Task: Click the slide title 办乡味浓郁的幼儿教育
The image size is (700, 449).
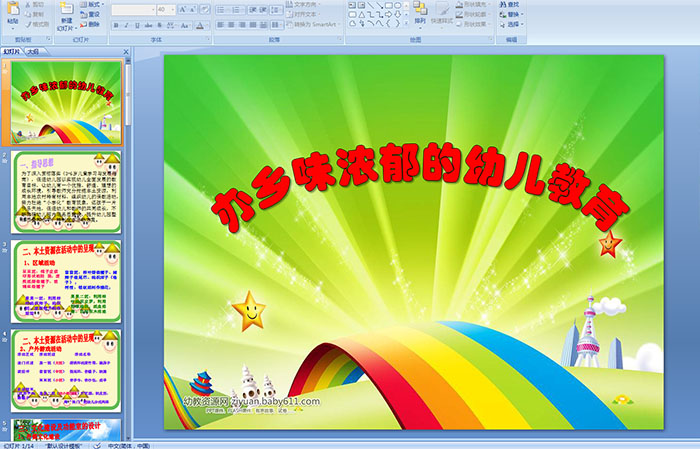Action: click(420, 187)
